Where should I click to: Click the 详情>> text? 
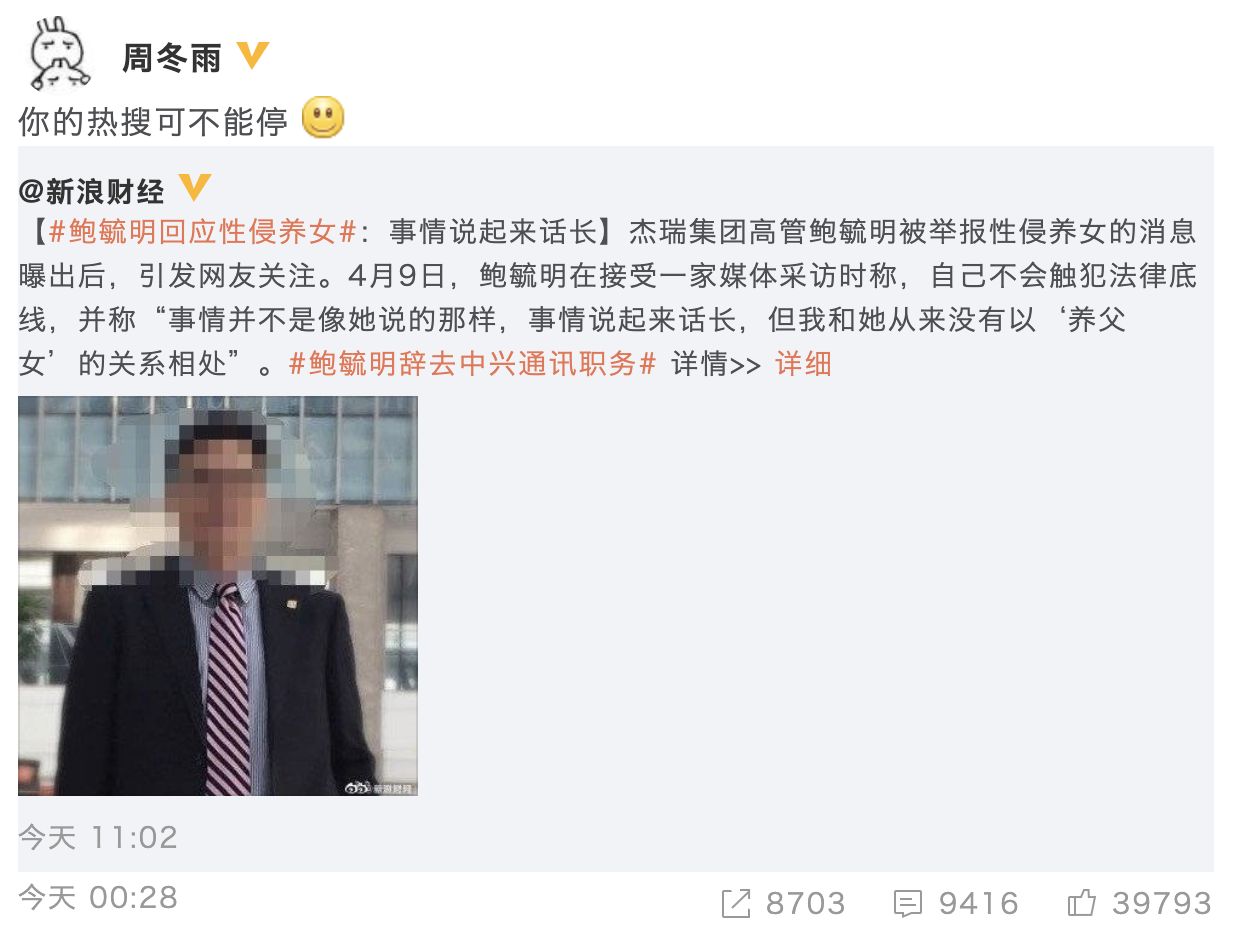(x=717, y=364)
